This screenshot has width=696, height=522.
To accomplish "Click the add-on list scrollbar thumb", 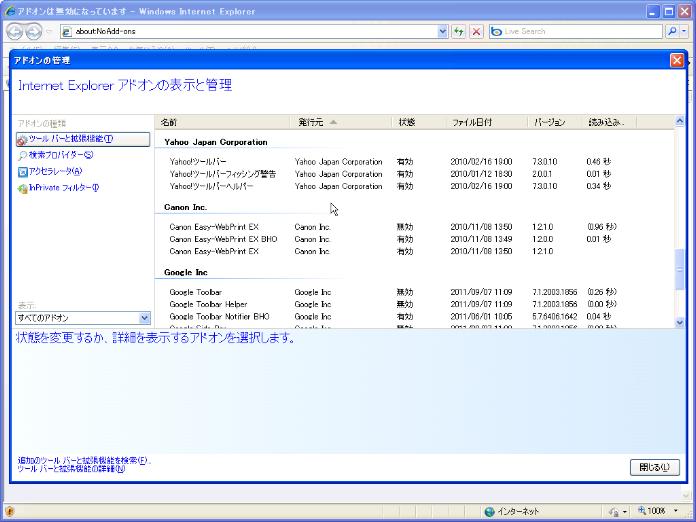I will click(680, 269).
